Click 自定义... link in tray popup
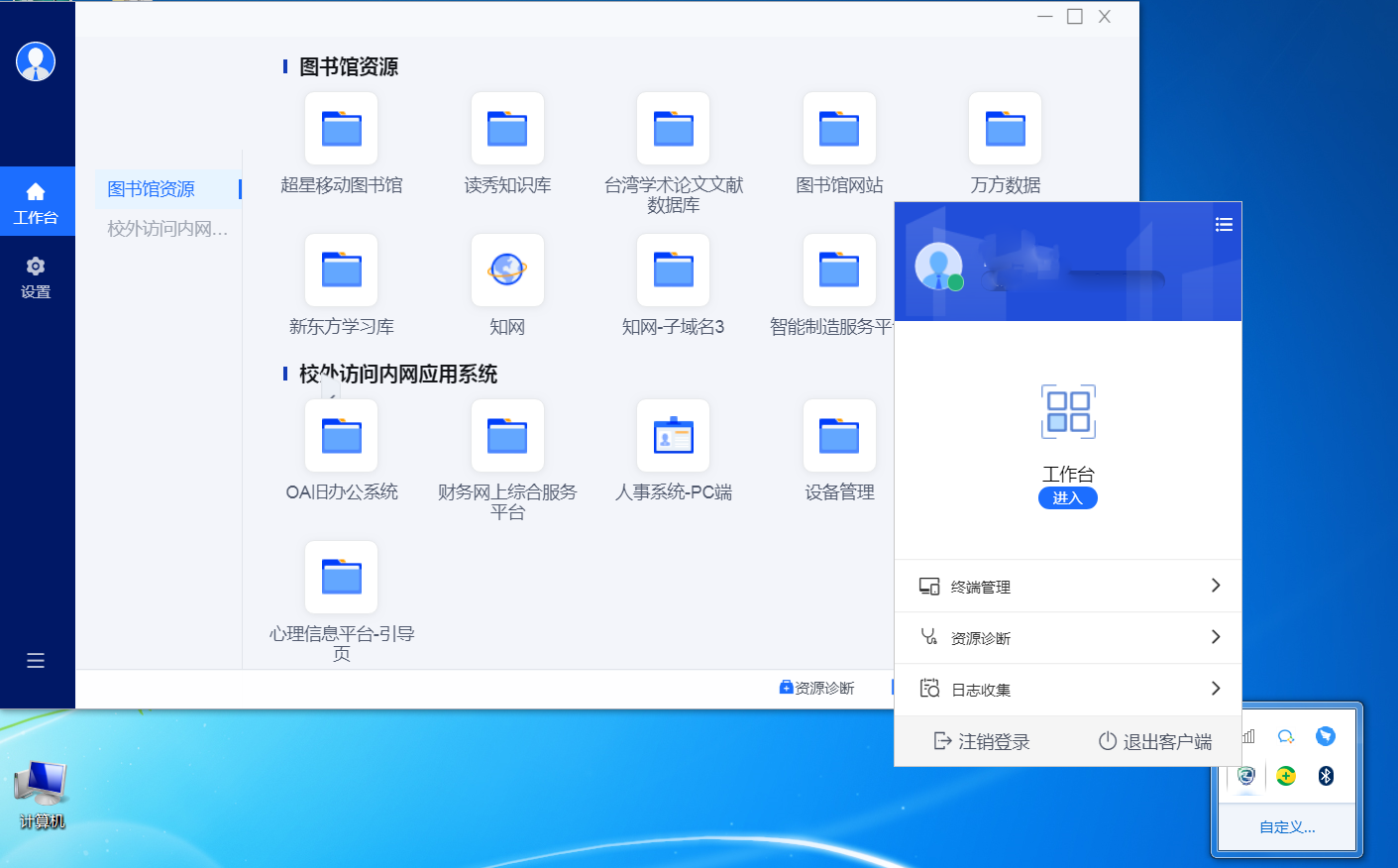1398x868 pixels. coord(1287,827)
